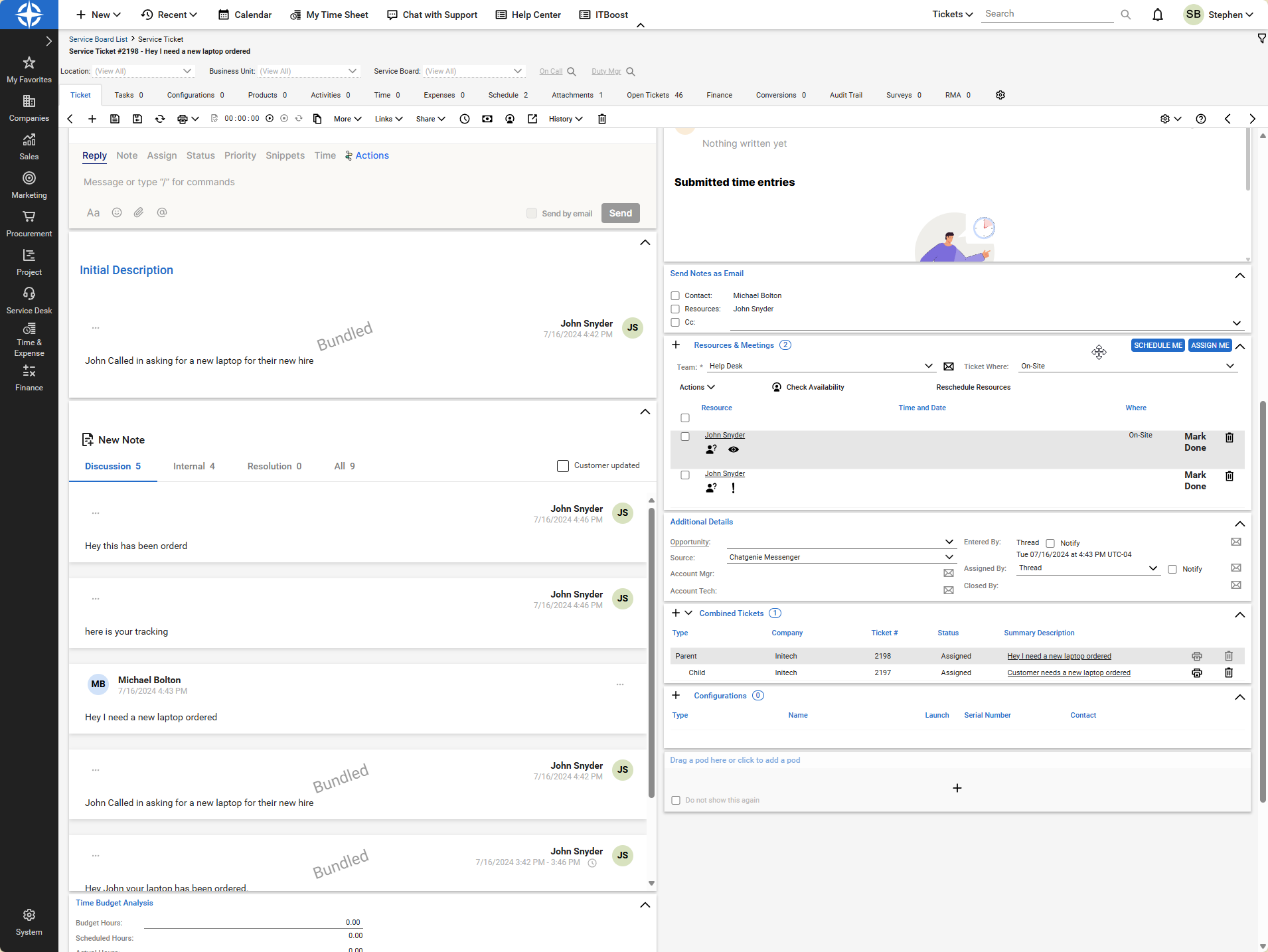Open Companies module in sidebar
Screen dimensions: 1268x952
click(29, 108)
